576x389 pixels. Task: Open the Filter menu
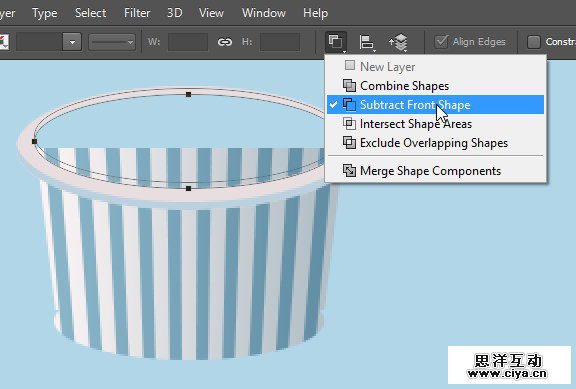pyautogui.click(x=137, y=13)
